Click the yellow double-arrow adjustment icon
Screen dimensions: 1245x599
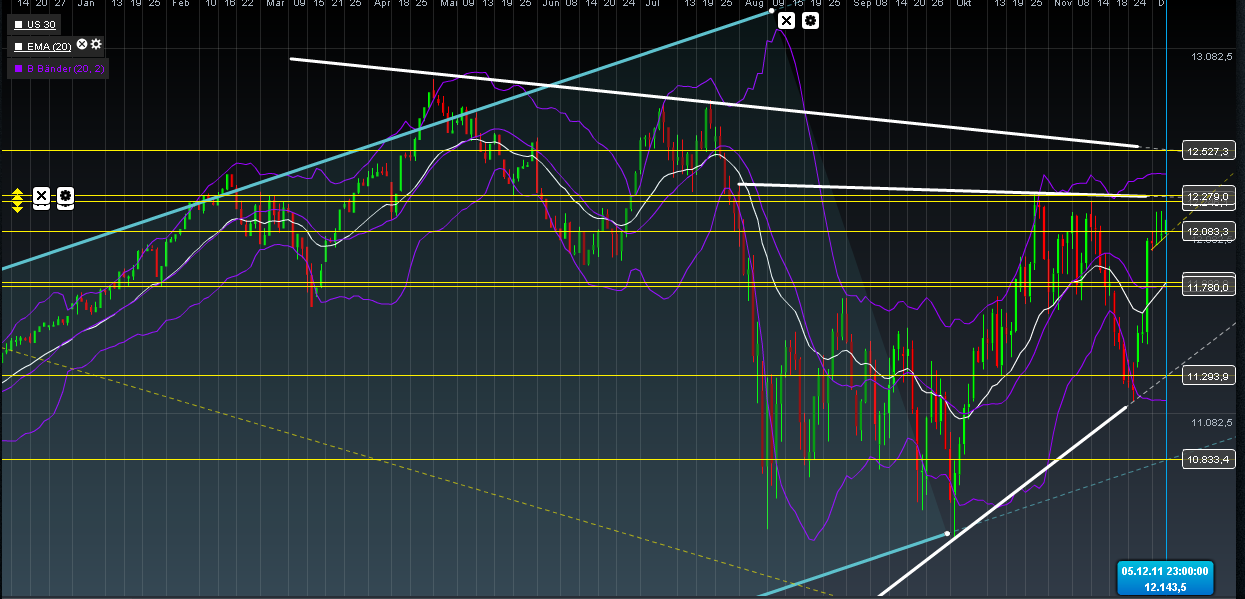(16, 199)
